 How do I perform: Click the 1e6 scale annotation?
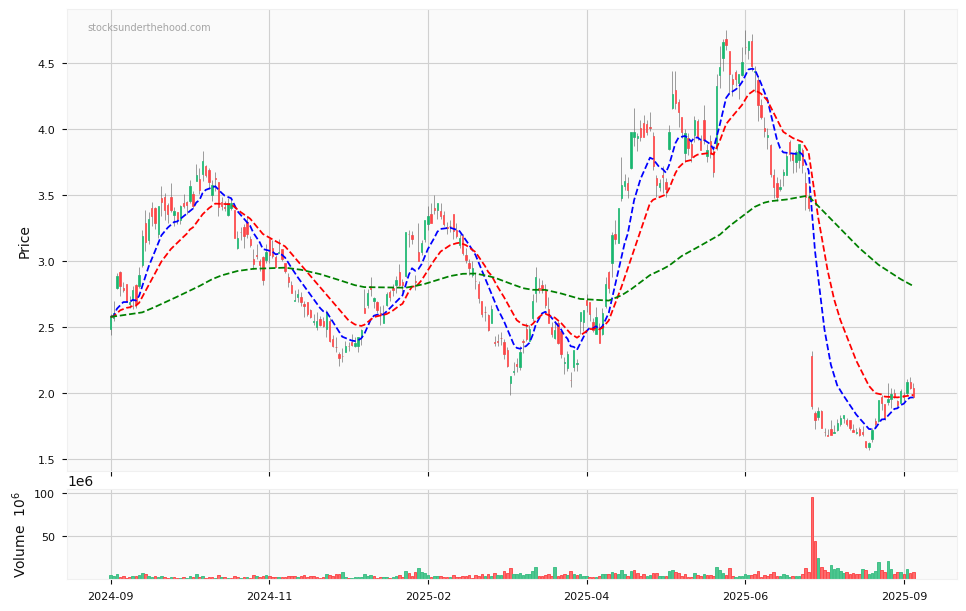point(80,482)
